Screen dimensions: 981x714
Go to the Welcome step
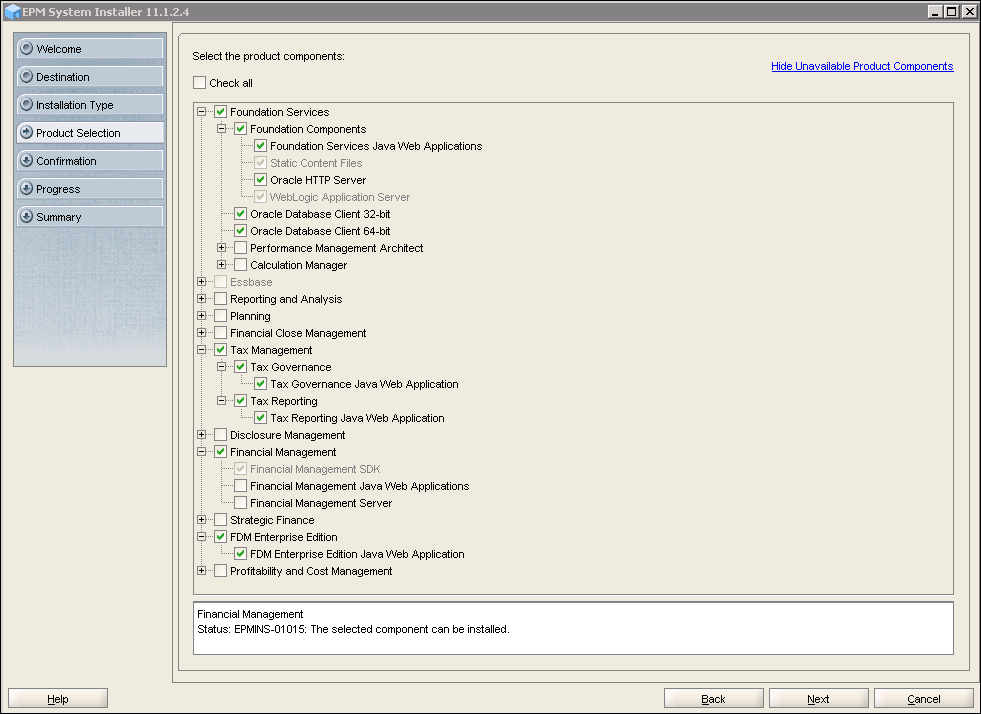(x=90, y=48)
